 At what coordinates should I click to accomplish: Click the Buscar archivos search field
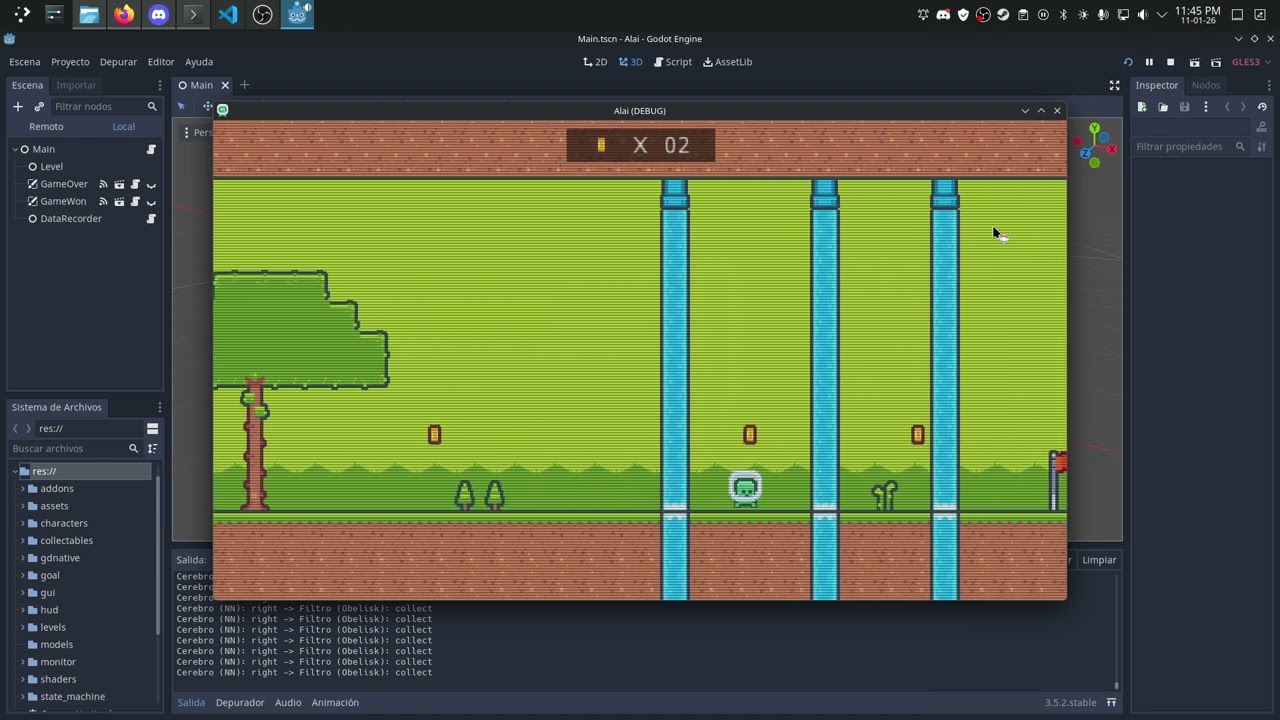click(75, 449)
